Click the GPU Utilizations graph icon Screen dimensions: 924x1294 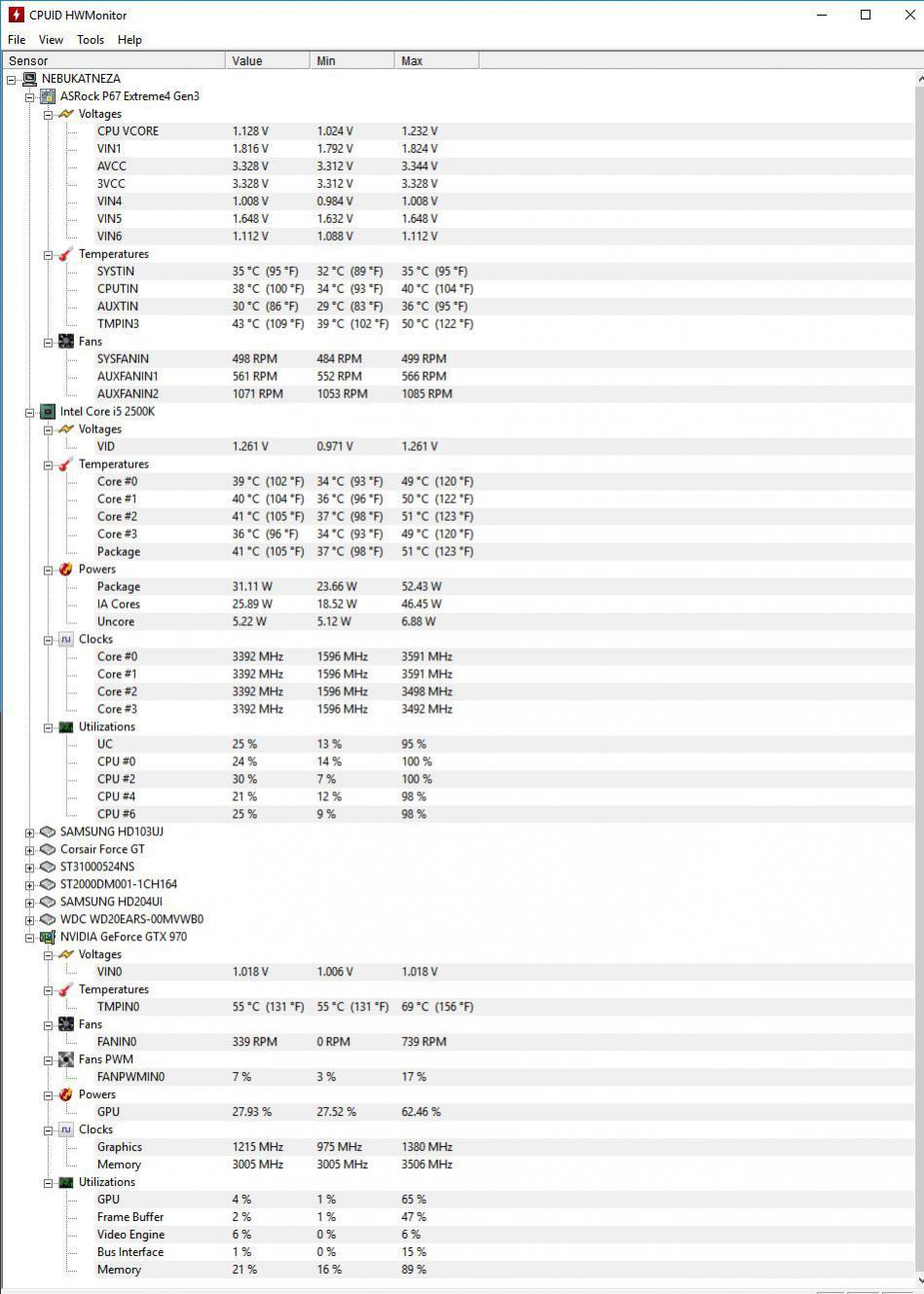click(66, 1183)
